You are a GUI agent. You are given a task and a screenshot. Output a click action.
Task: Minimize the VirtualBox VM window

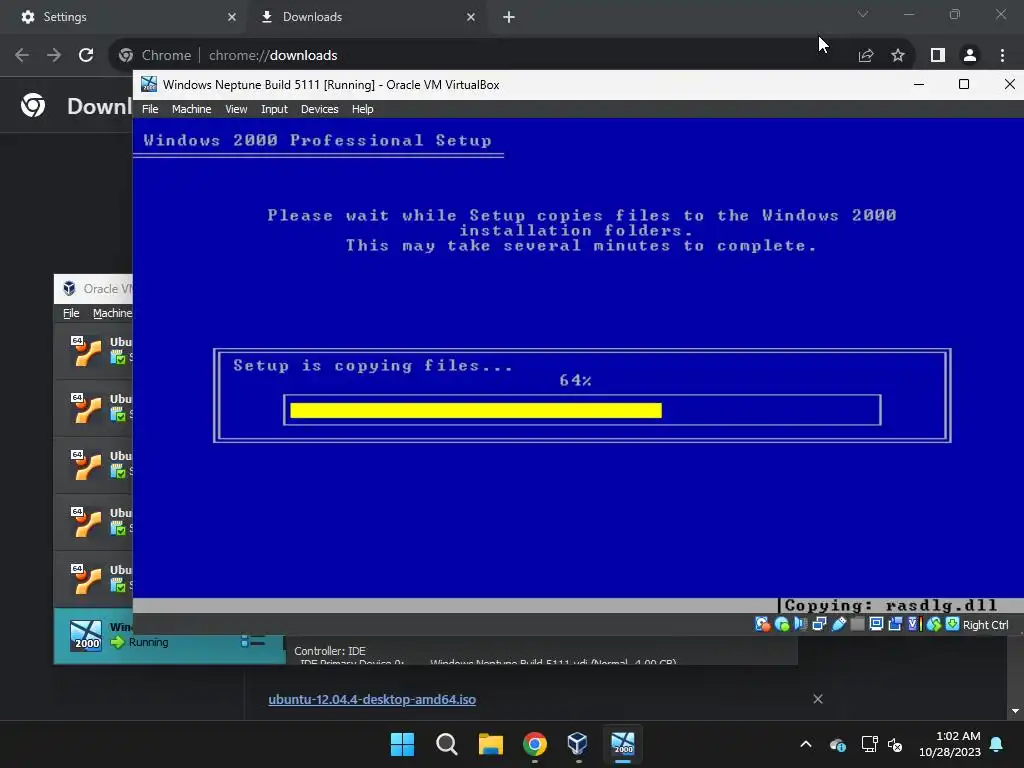pos(919,84)
